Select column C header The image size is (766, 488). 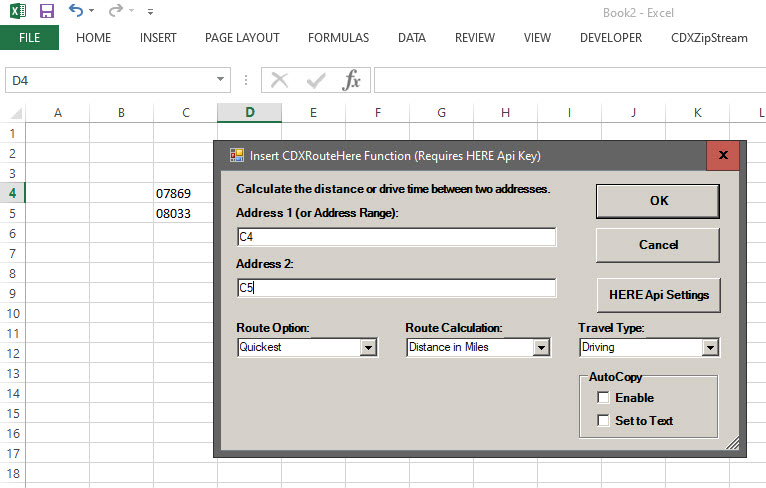(186, 113)
